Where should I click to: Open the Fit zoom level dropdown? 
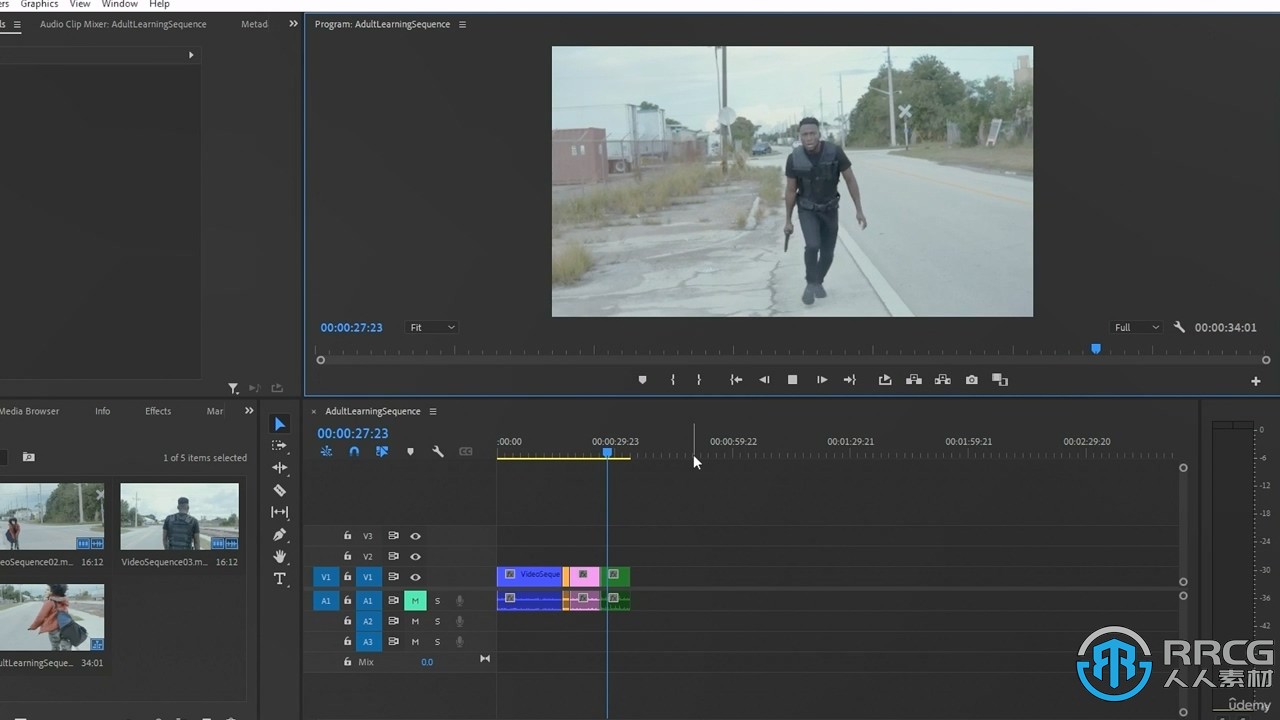[432, 327]
